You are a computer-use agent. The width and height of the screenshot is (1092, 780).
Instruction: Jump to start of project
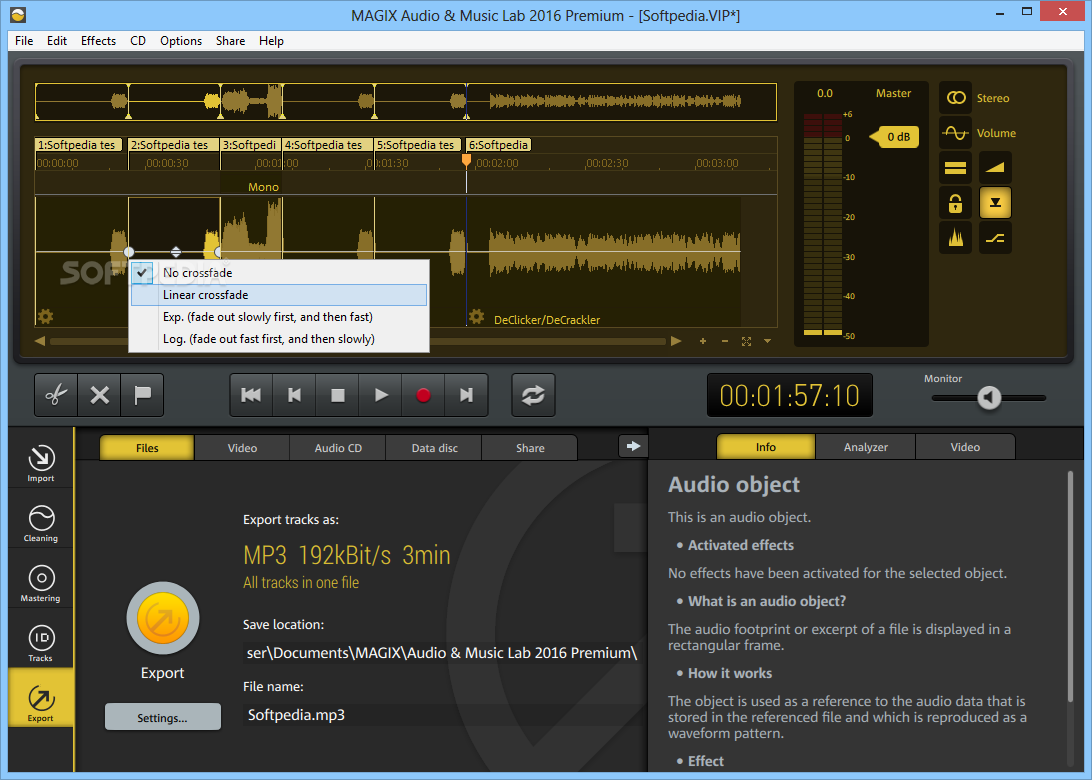pos(251,395)
